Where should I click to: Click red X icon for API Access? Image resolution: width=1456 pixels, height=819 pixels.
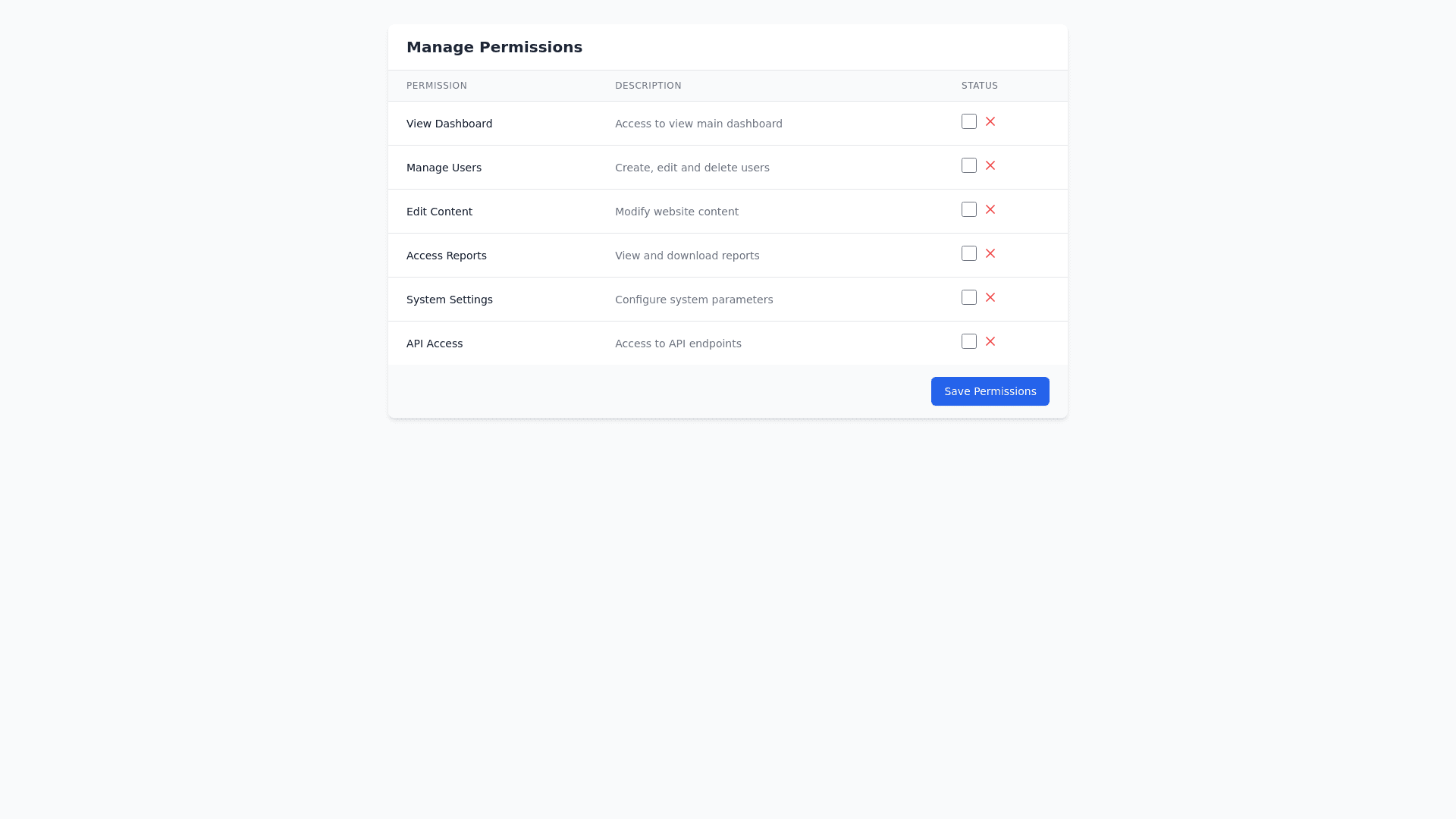990,341
